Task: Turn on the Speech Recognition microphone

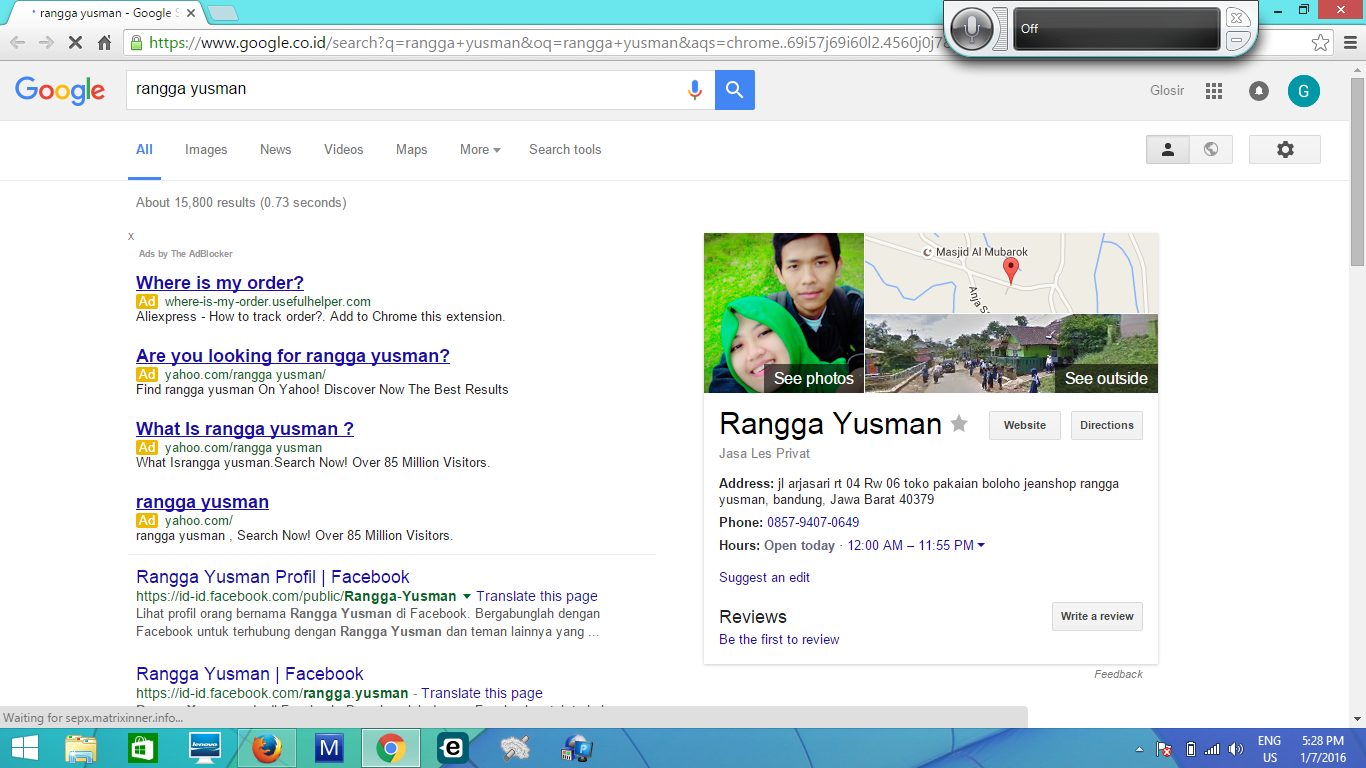Action: click(972, 29)
